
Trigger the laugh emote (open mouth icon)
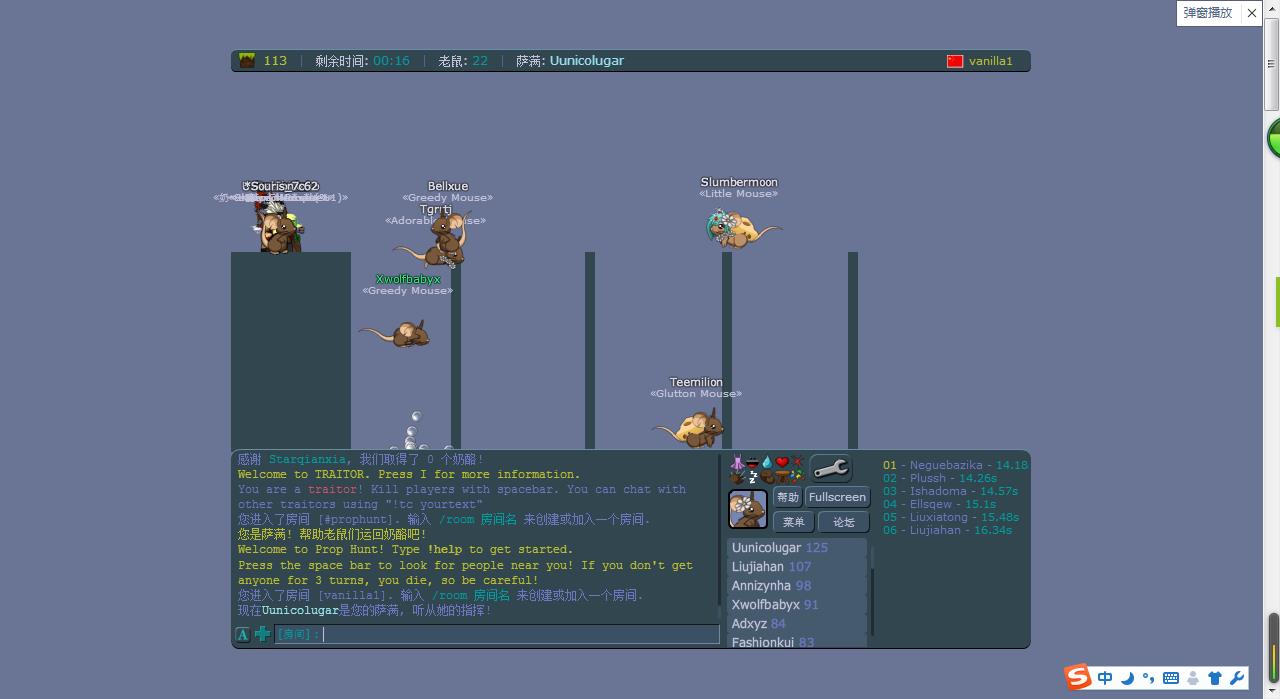coord(752,463)
